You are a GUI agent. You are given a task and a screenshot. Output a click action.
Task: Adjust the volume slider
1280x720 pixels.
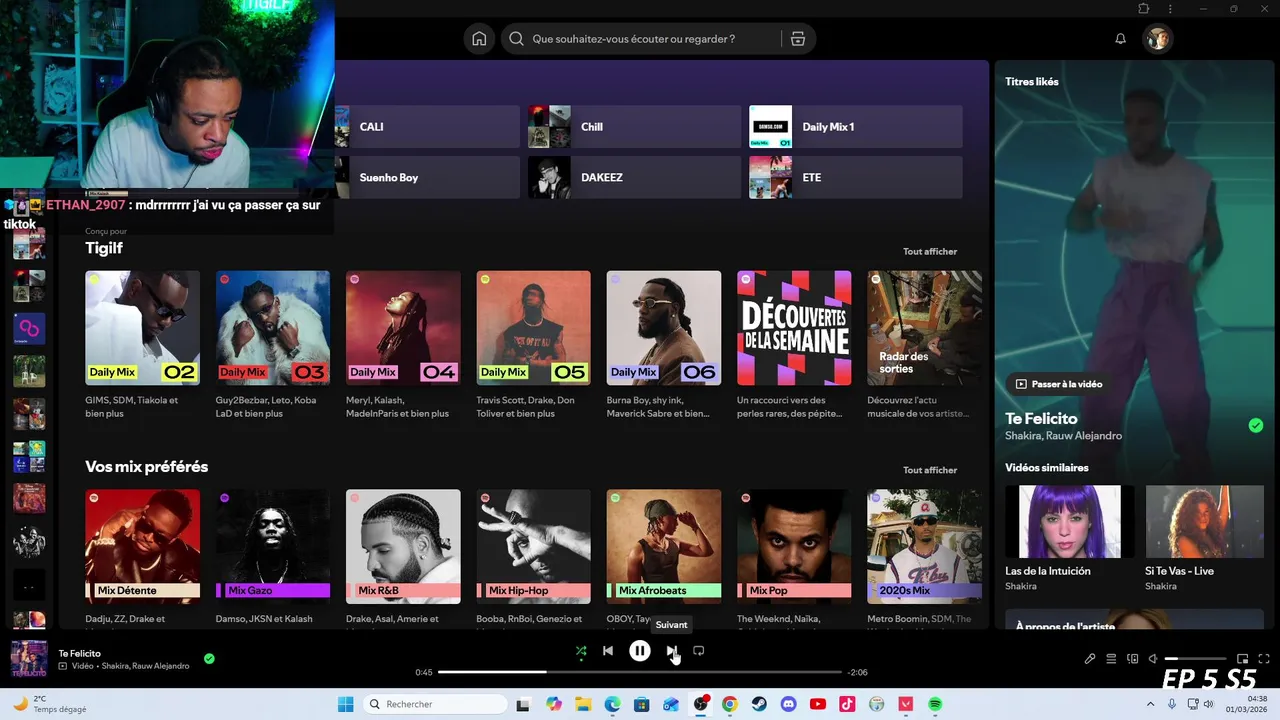(1195, 659)
